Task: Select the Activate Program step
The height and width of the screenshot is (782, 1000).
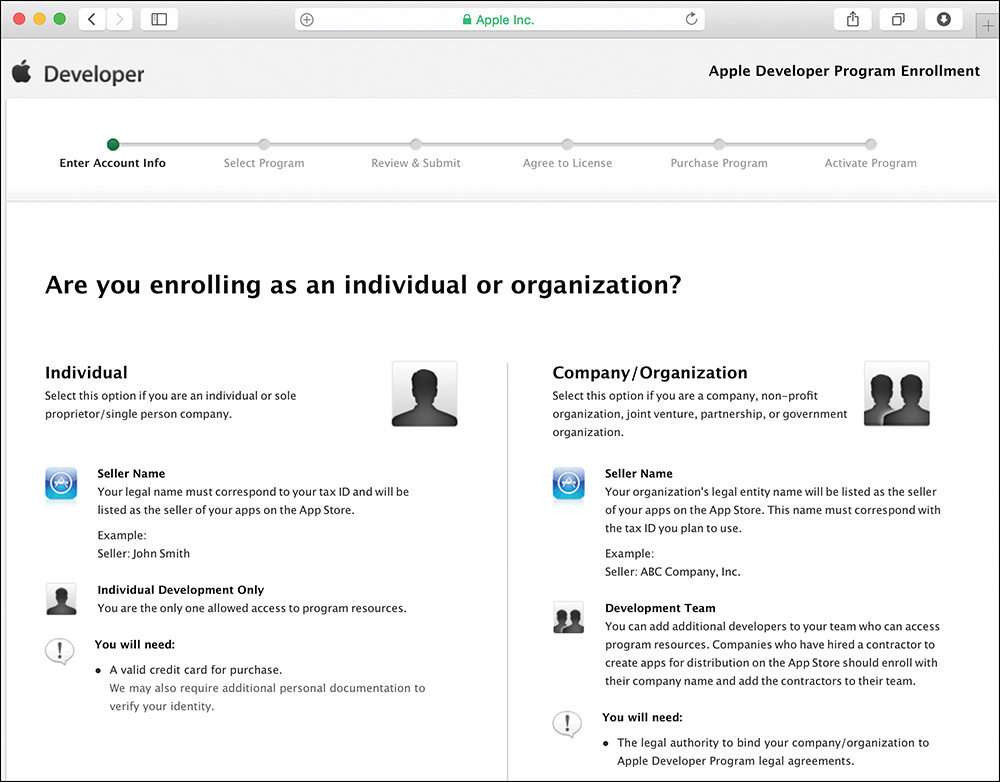Action: [x=871, y=163]
